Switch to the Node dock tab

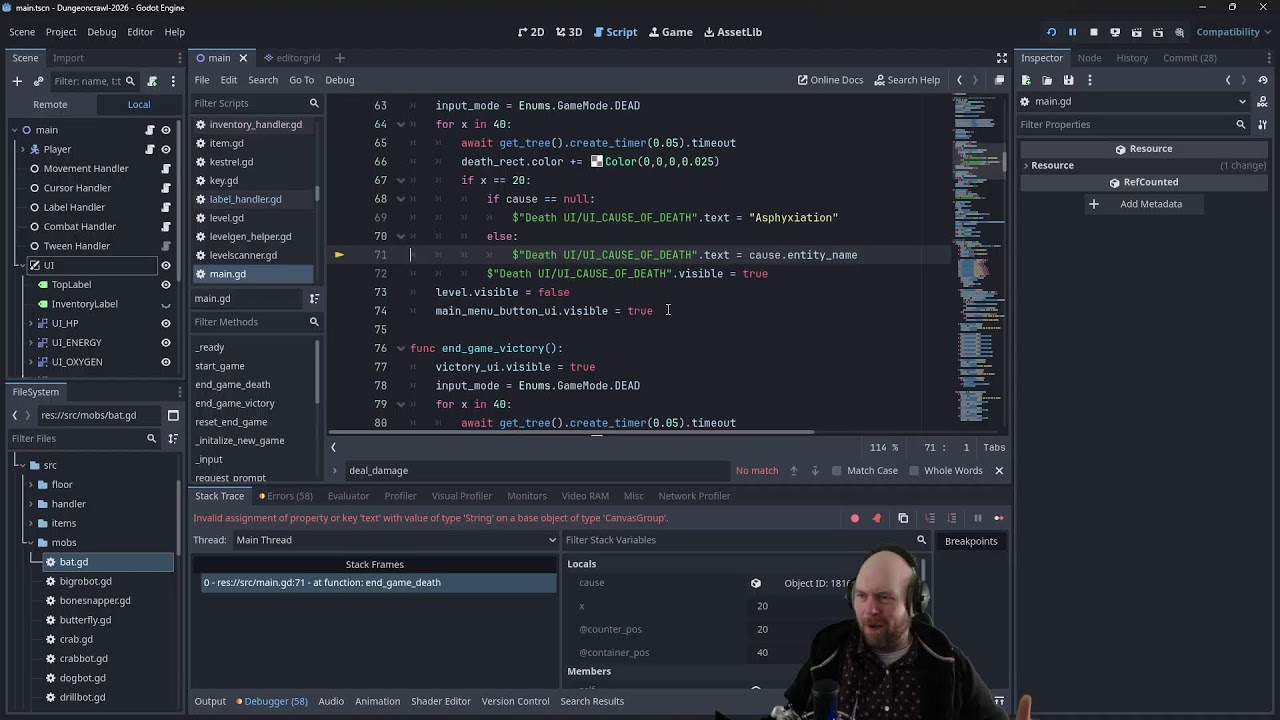pos(1089,58)
